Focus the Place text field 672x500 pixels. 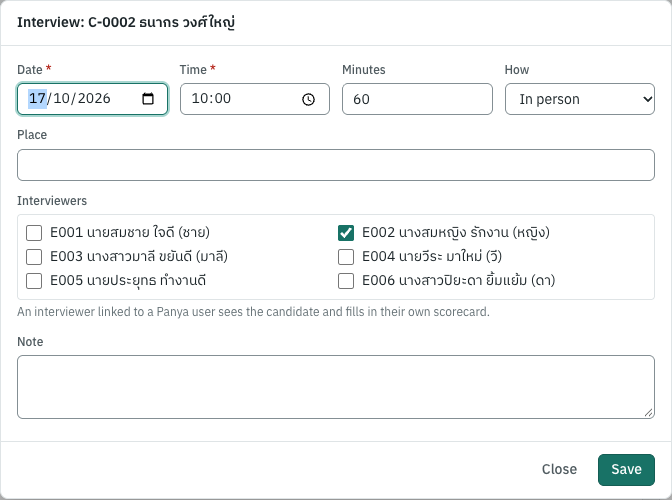pos(336,165)
